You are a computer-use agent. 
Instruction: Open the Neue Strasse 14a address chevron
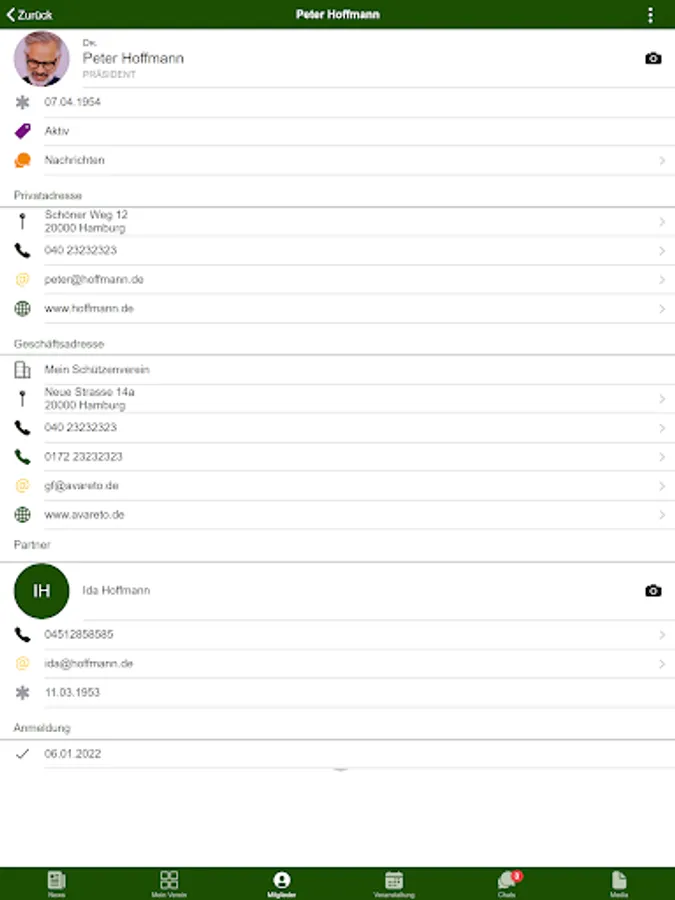(x=662, y=399)
